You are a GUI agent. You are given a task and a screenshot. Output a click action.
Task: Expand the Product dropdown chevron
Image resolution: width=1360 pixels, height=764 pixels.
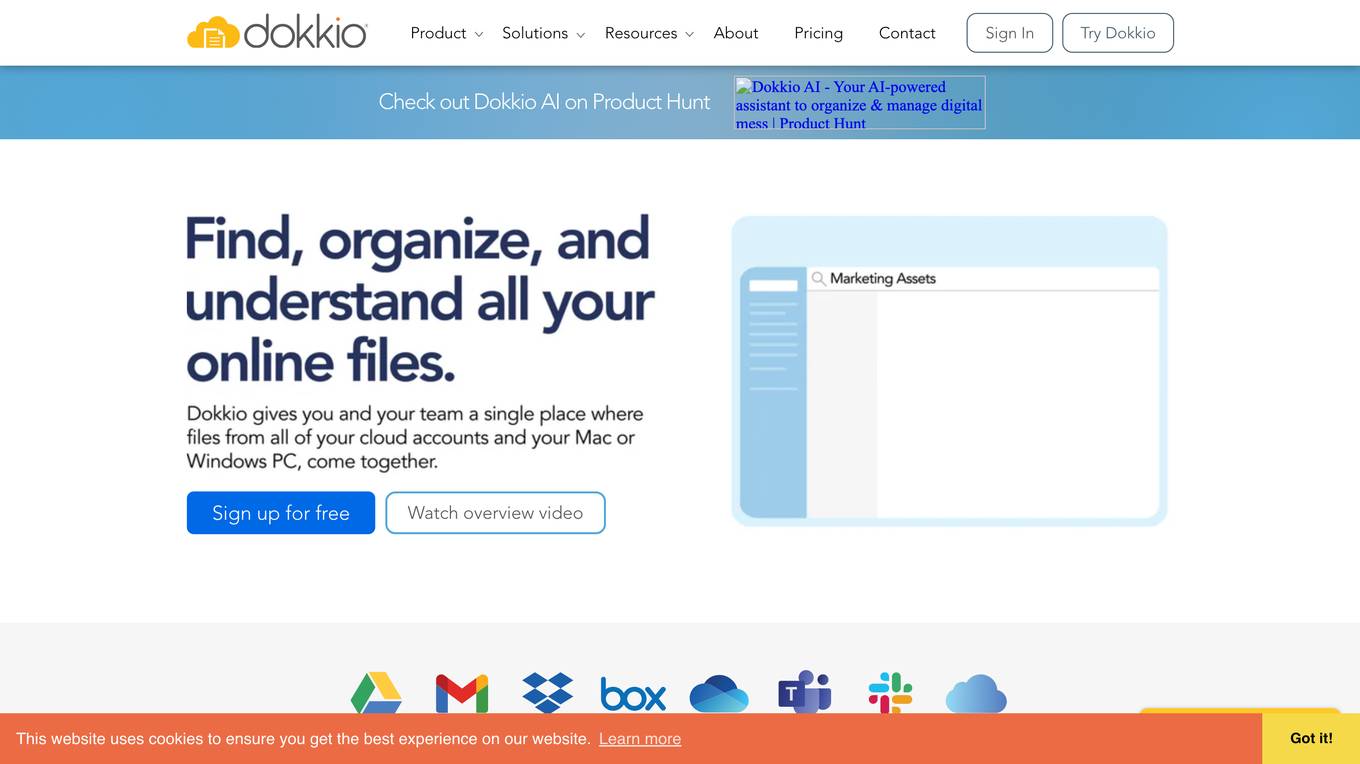479,34
